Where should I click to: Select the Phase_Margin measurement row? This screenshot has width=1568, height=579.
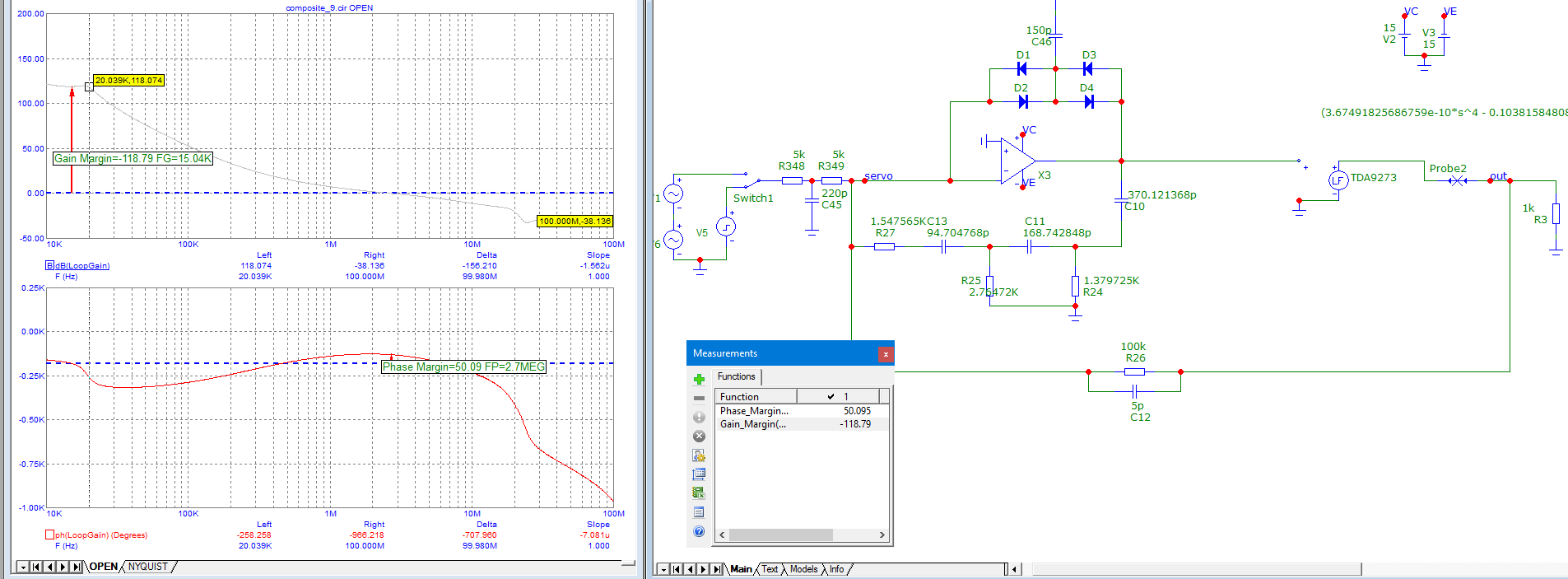coord(754,410)
